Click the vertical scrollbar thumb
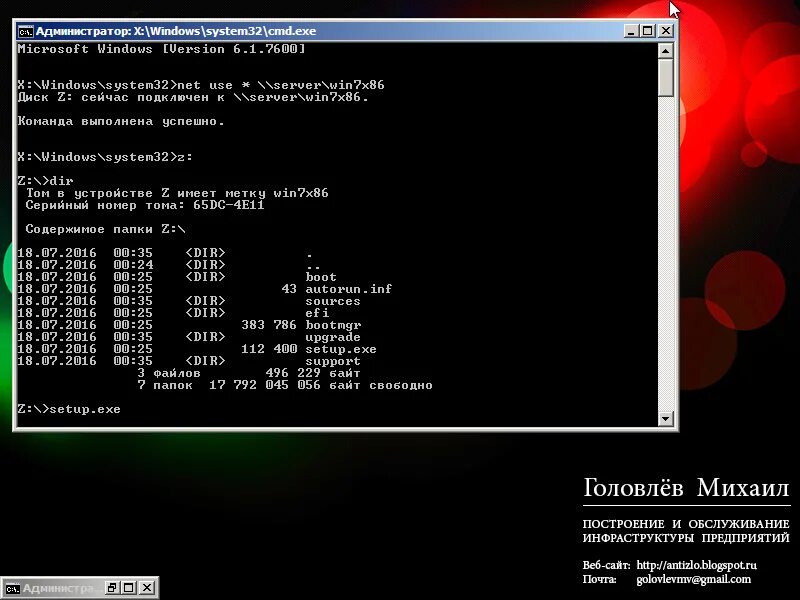The image size is (800, 600). point(665,78)
